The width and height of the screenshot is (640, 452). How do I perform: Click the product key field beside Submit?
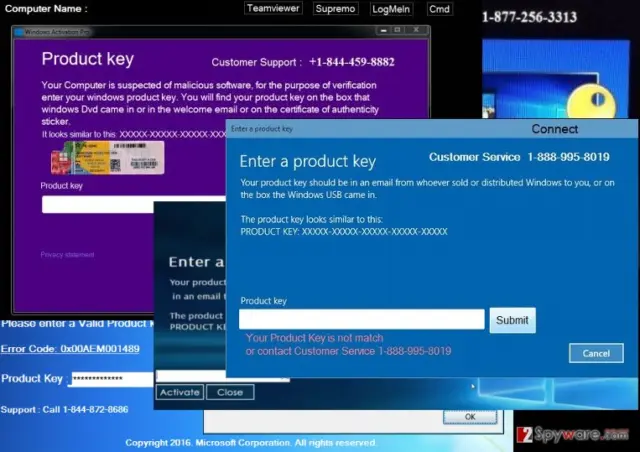[362, 319]
